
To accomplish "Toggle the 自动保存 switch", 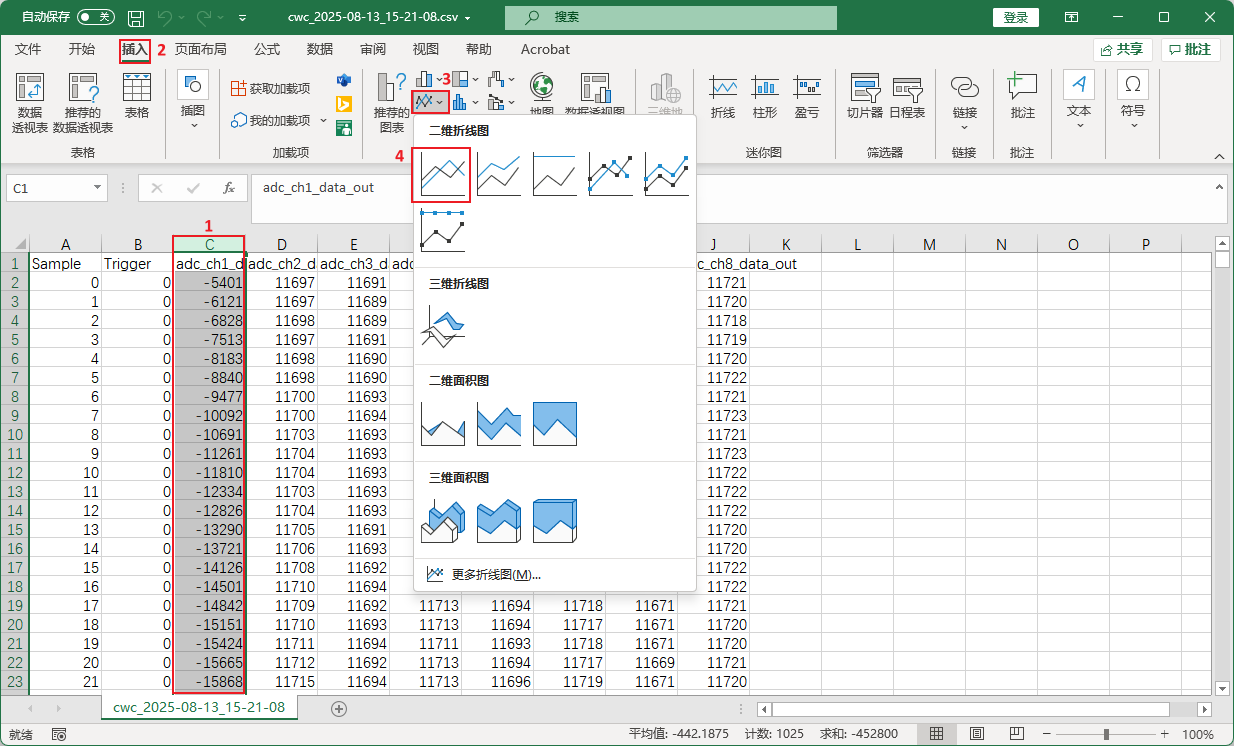I will pos(96,17).
